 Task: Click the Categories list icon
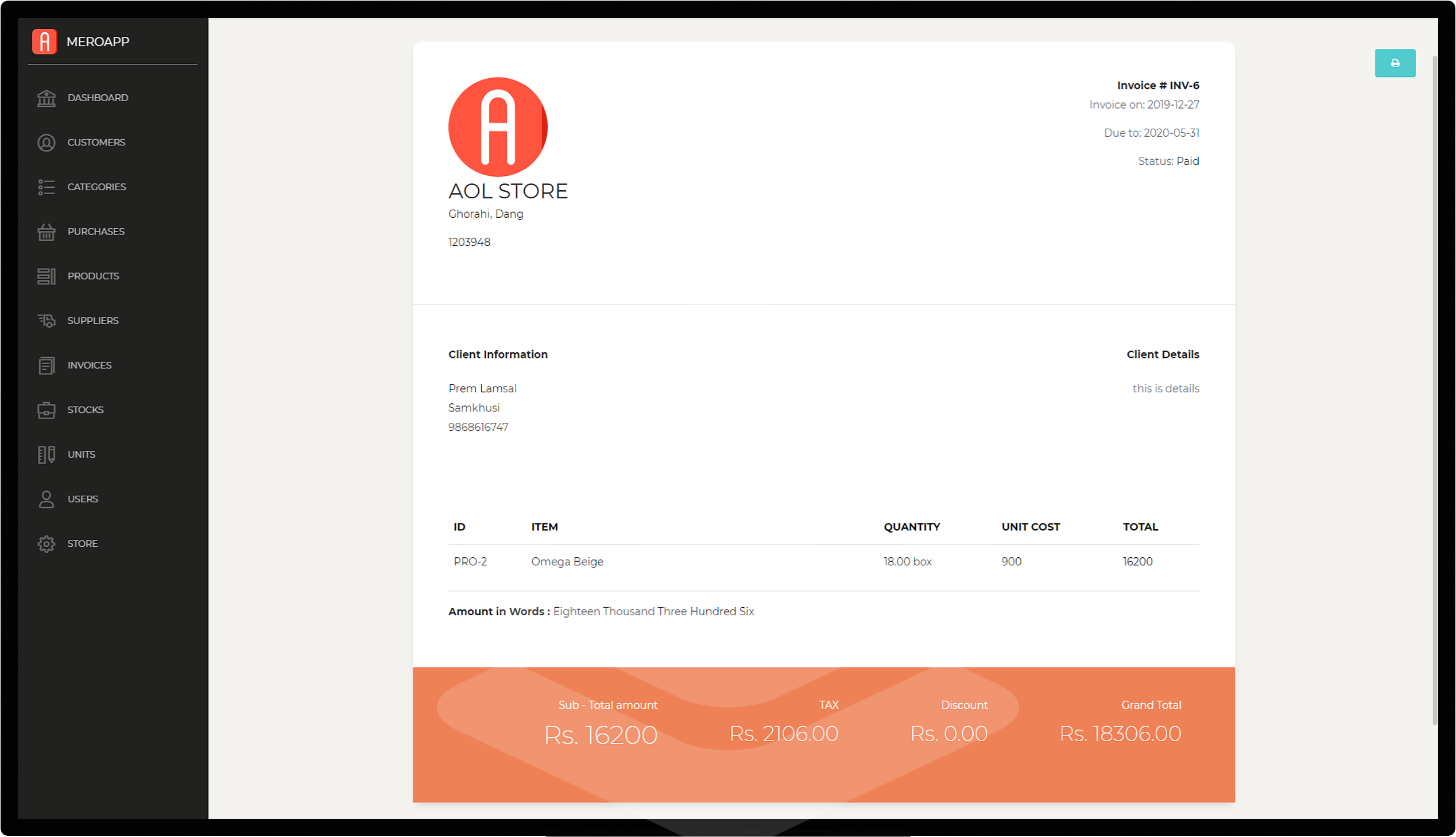pos(47,187)
